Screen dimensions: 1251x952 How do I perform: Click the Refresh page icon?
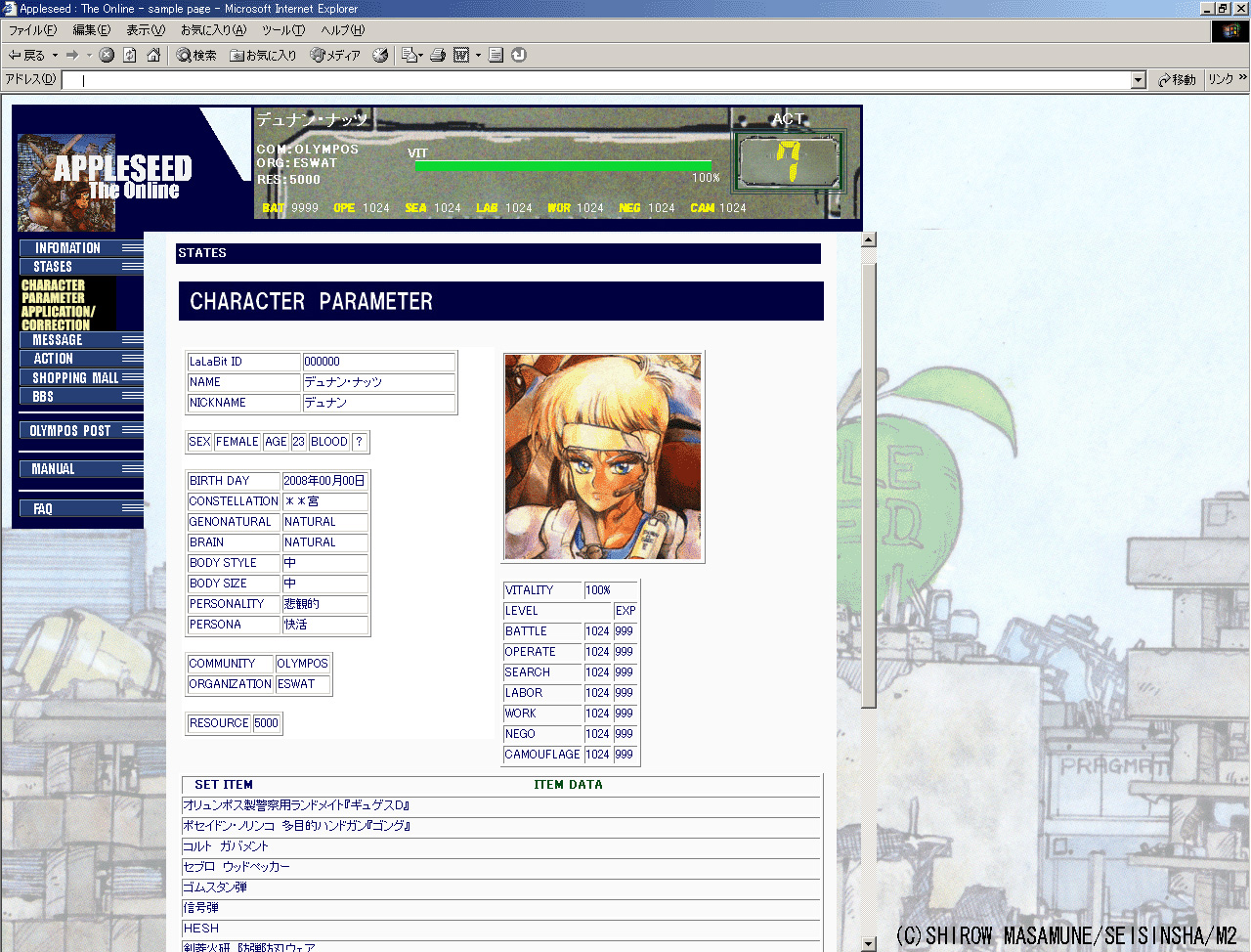(130, 56)
